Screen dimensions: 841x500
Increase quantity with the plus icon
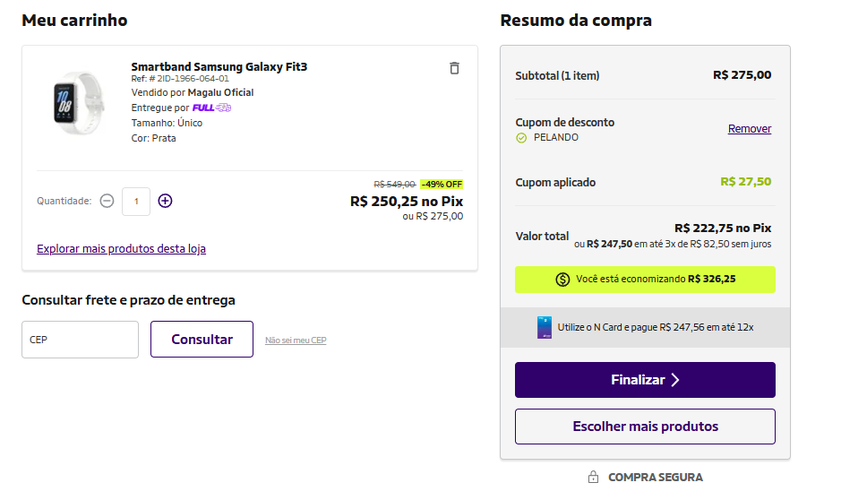(165, 201)
